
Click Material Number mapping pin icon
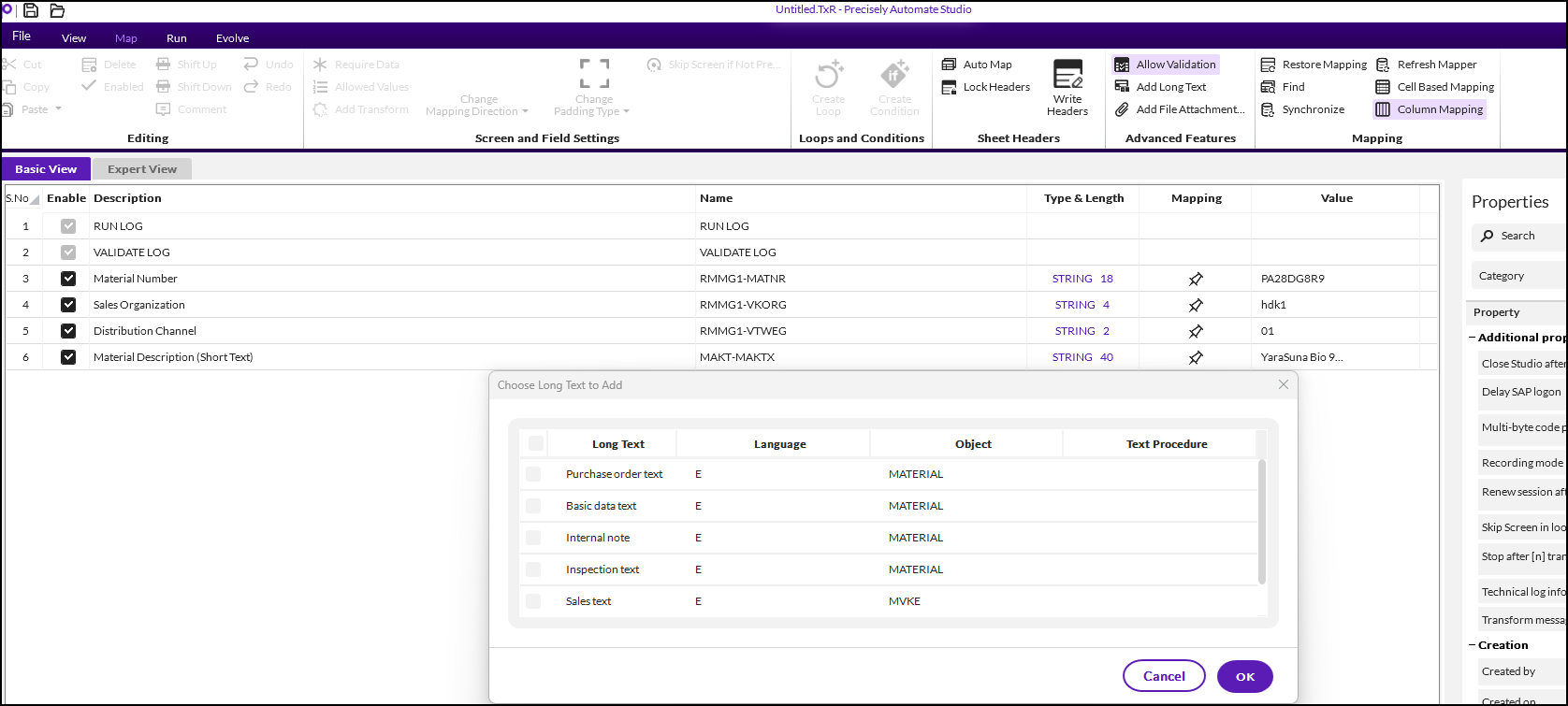[x=1196, y=279]
